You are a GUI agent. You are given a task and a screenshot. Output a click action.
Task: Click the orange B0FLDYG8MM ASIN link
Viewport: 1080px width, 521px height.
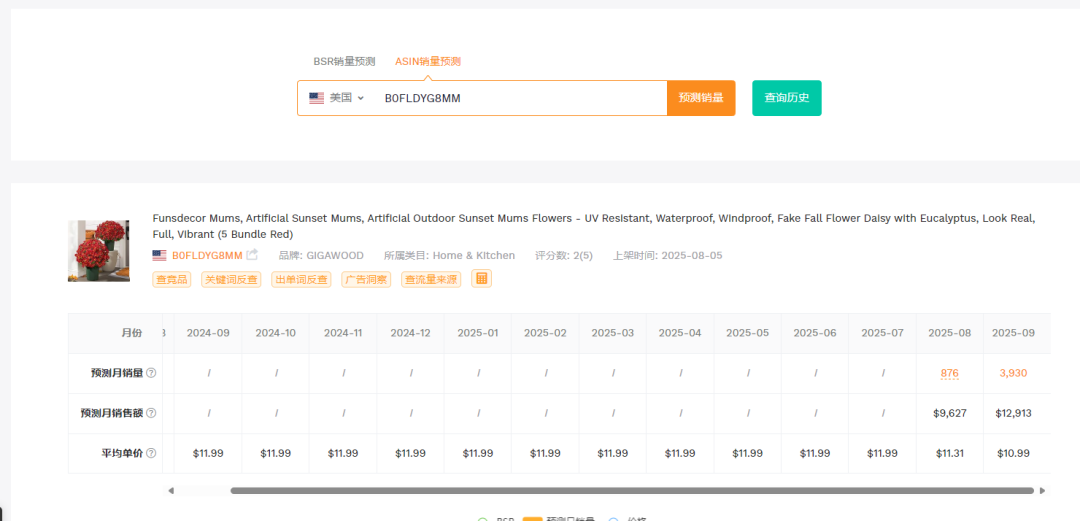click(x=207, y=256)
